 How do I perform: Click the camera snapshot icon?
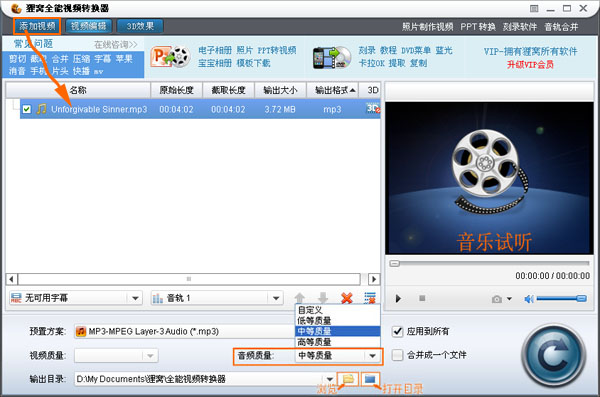click(x=497, y=299)
